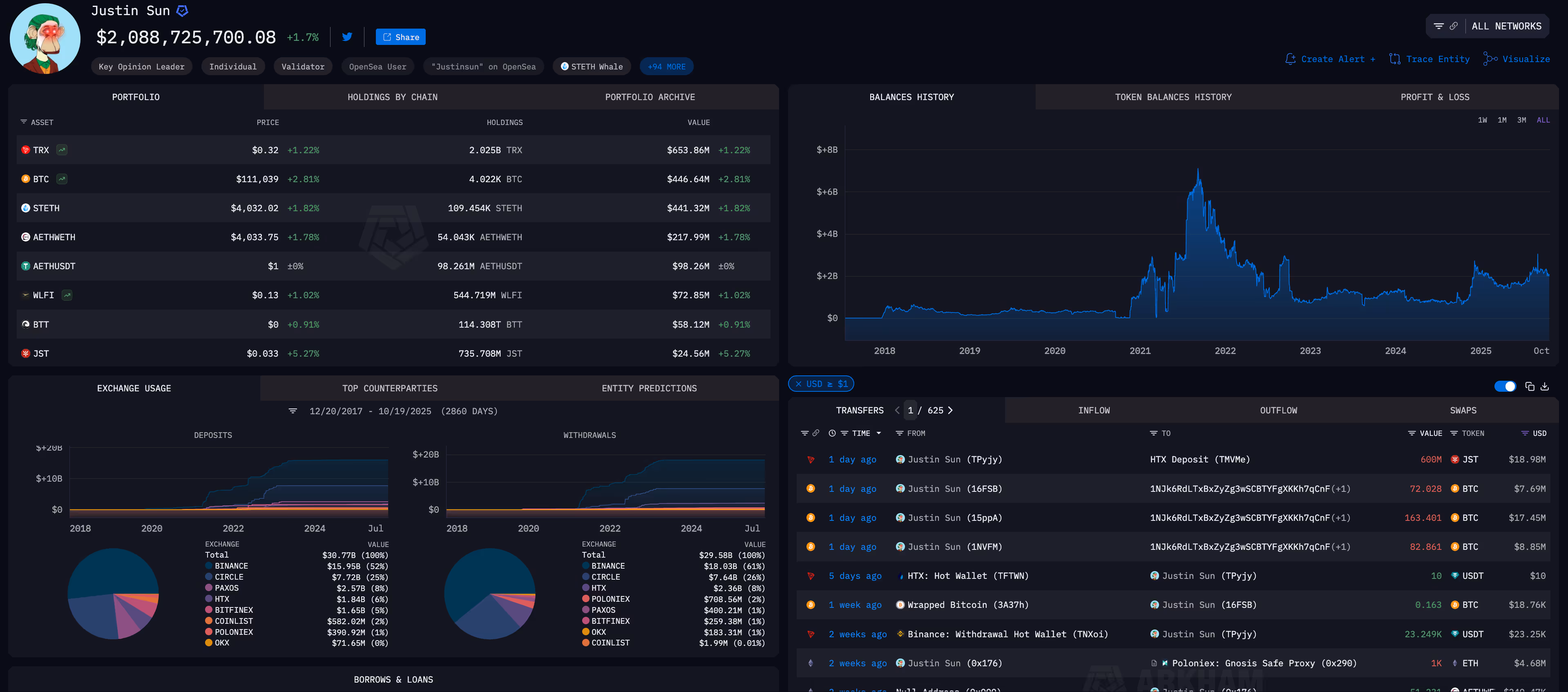Click the verified badge next to Justin Sun
The image size is (1568, 692).
pos(182,11)
